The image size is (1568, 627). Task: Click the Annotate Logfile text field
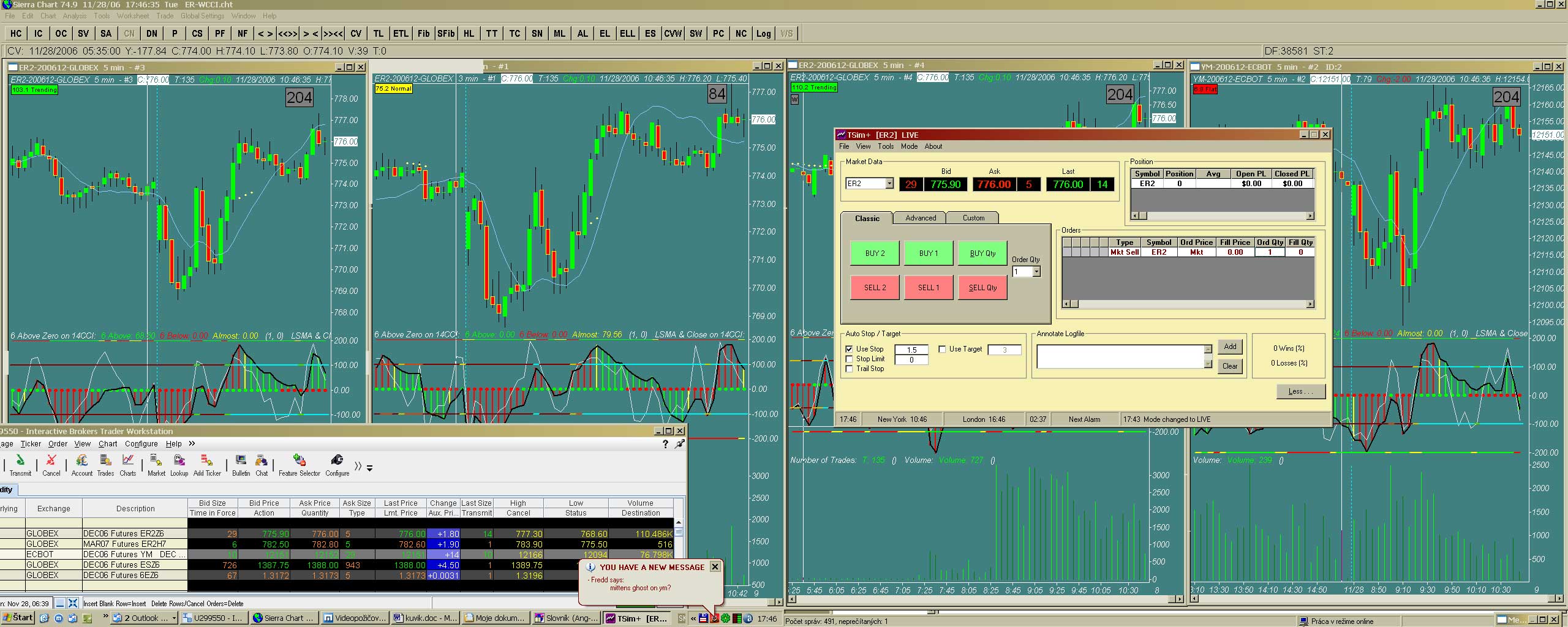tap(1120, 356)
